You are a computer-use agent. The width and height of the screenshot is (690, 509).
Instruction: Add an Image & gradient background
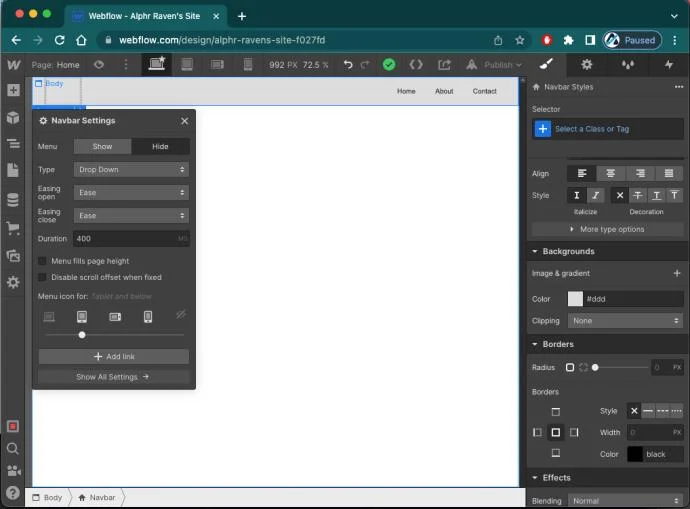pos(677,273)
